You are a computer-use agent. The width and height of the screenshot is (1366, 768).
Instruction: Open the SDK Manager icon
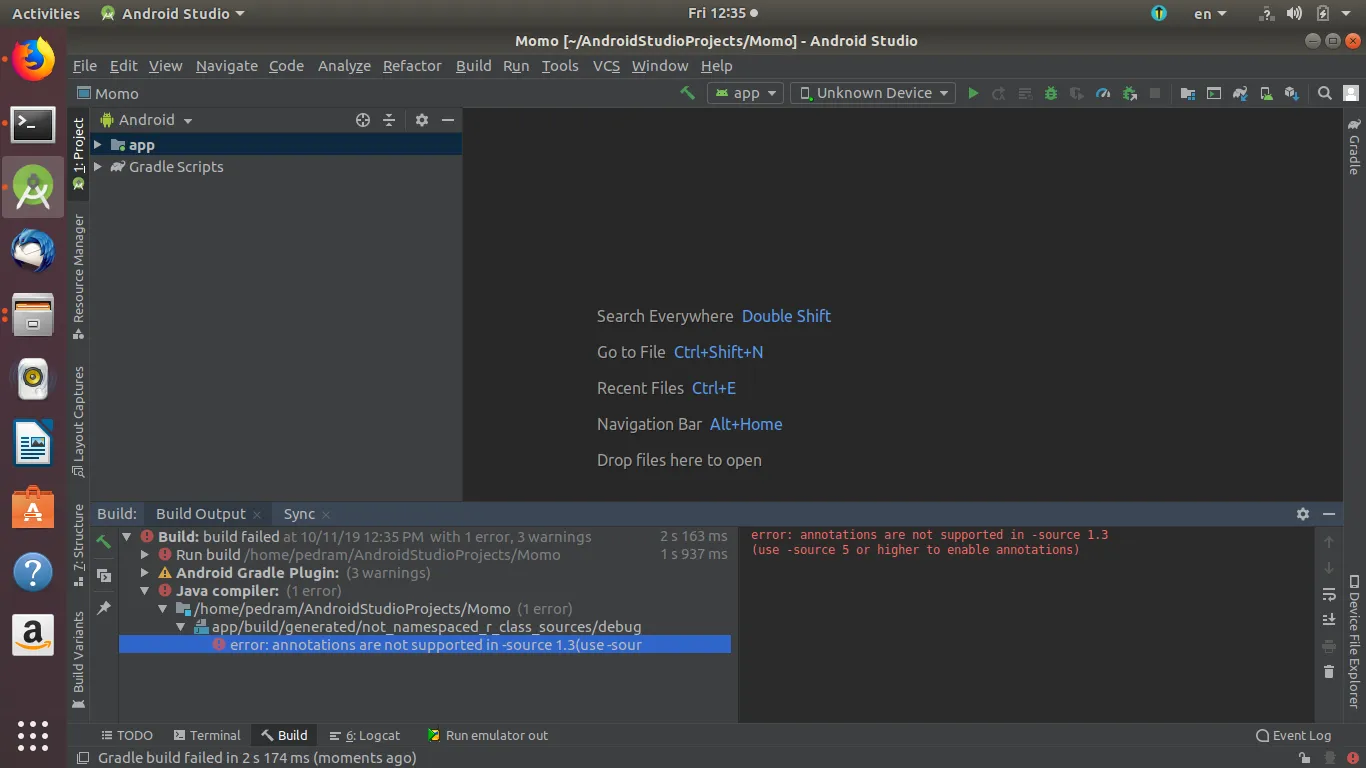click(1292, 93)
